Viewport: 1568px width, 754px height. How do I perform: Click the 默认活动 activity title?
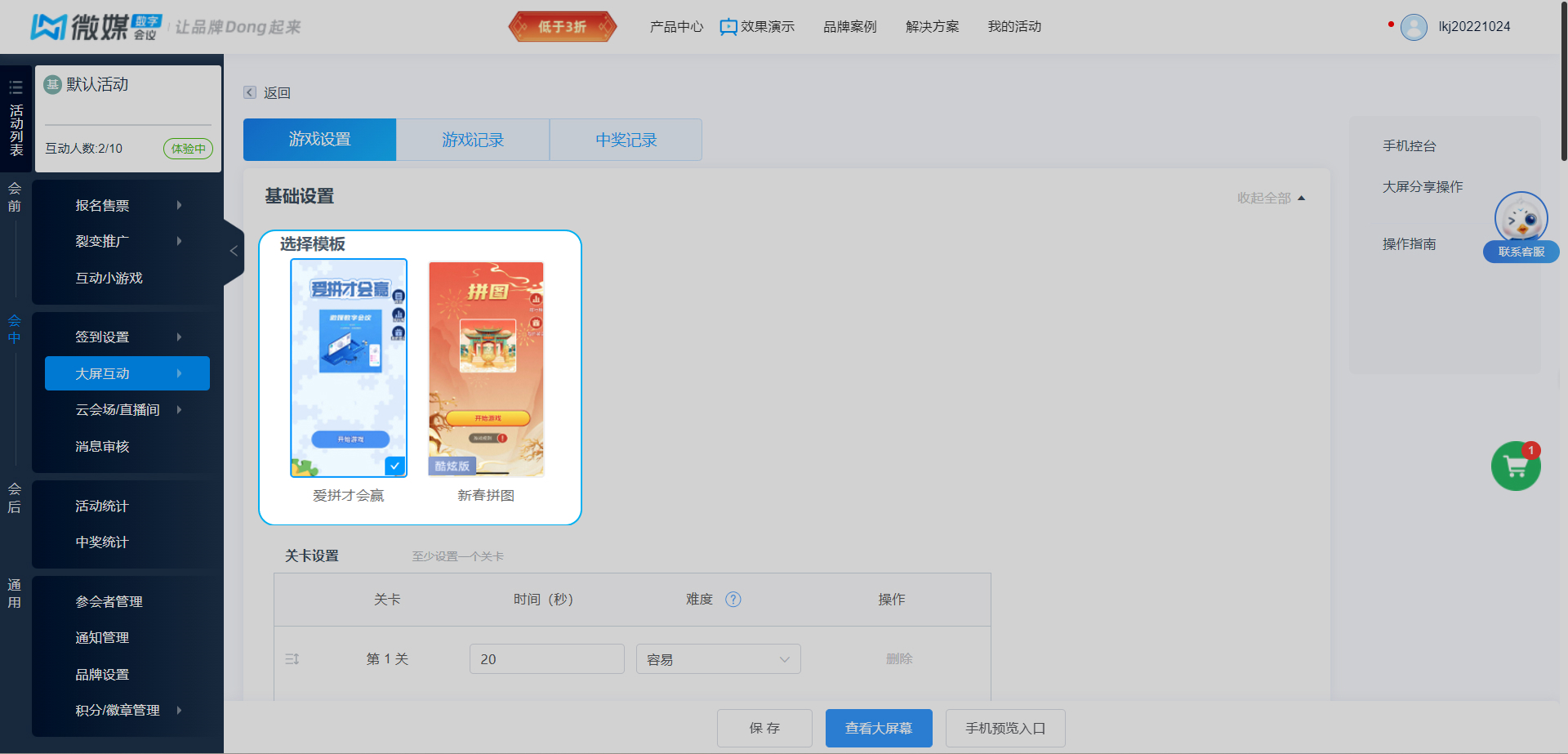[97, 84]
